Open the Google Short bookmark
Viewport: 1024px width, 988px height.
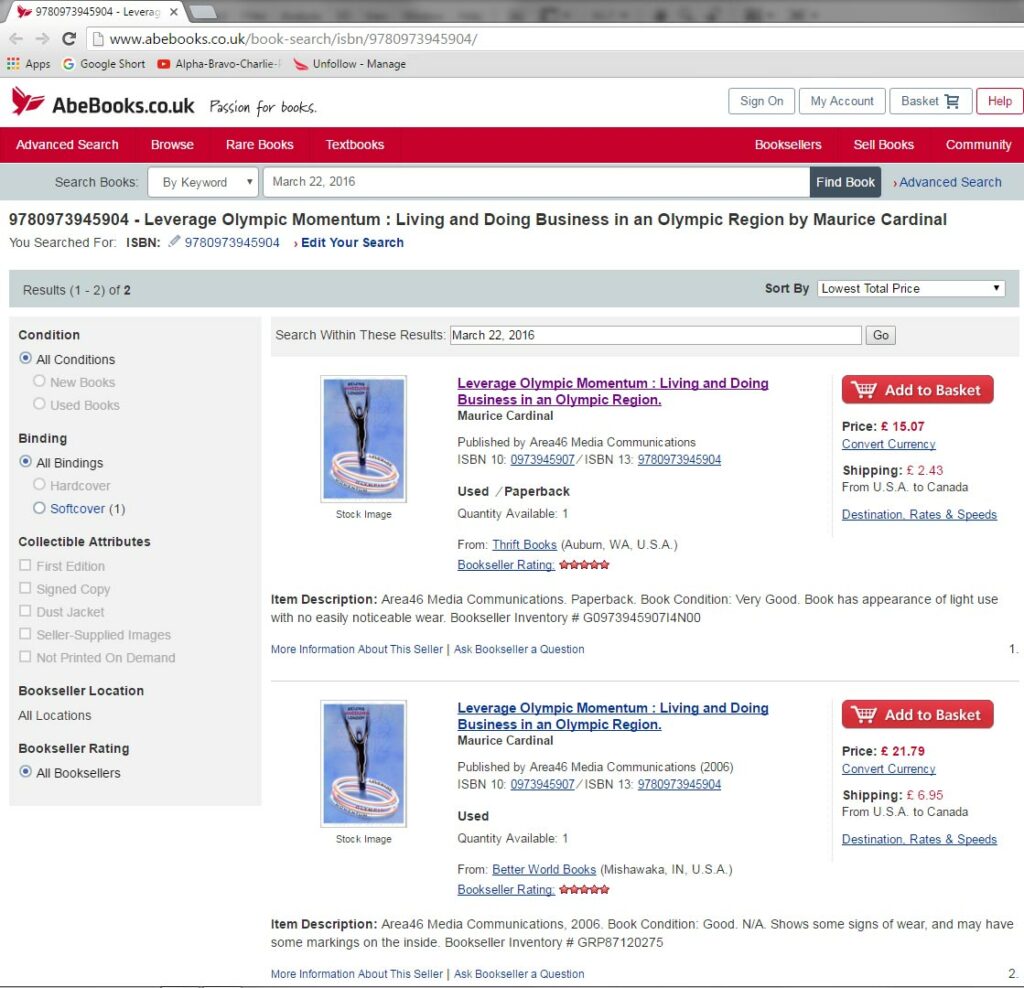pos(104,63)
